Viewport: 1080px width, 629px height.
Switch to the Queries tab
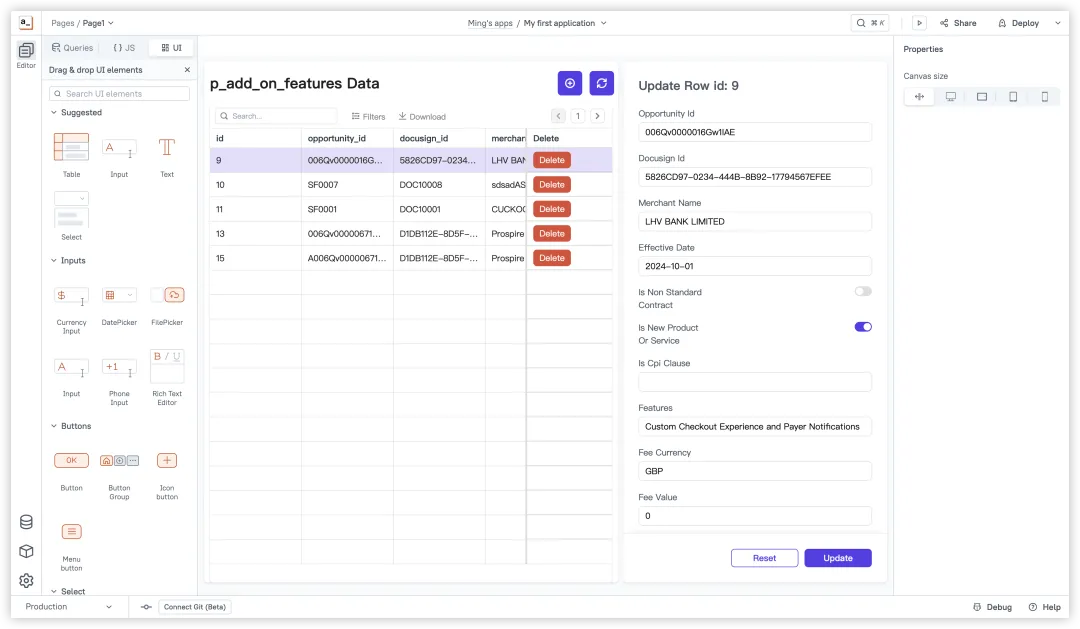pos(72,48)
